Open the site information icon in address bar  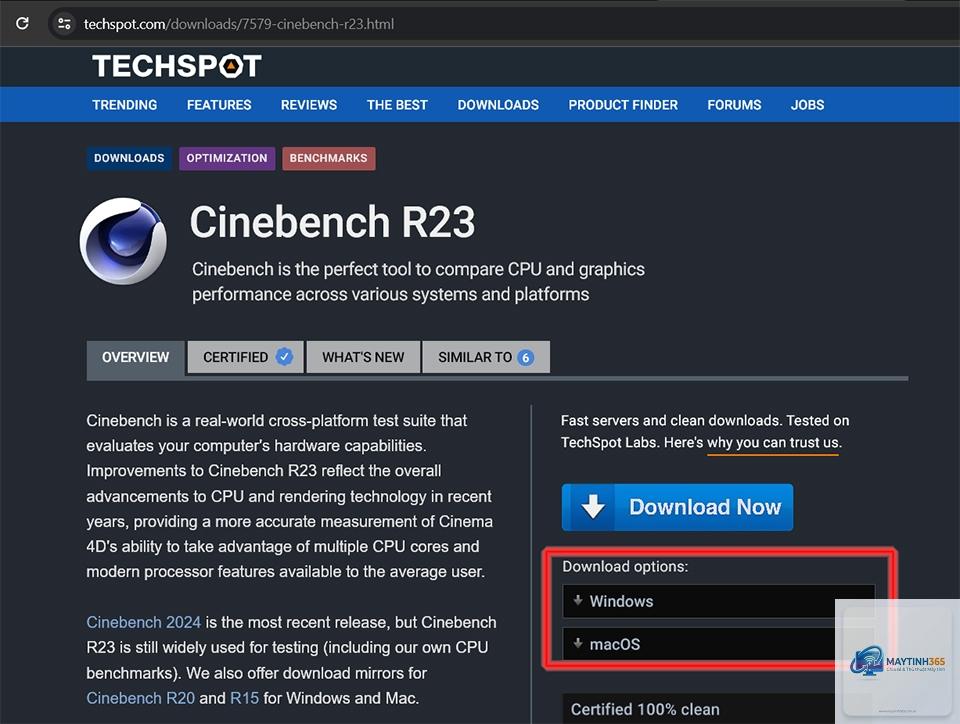[x=64, y=24]
